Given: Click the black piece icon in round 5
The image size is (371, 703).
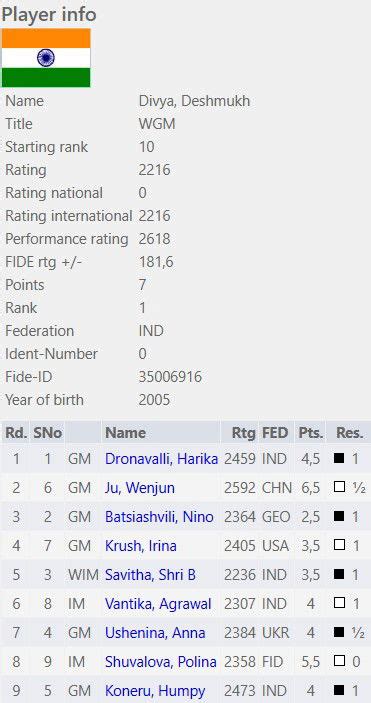Looking at the screenshot, I should [339, 574].
